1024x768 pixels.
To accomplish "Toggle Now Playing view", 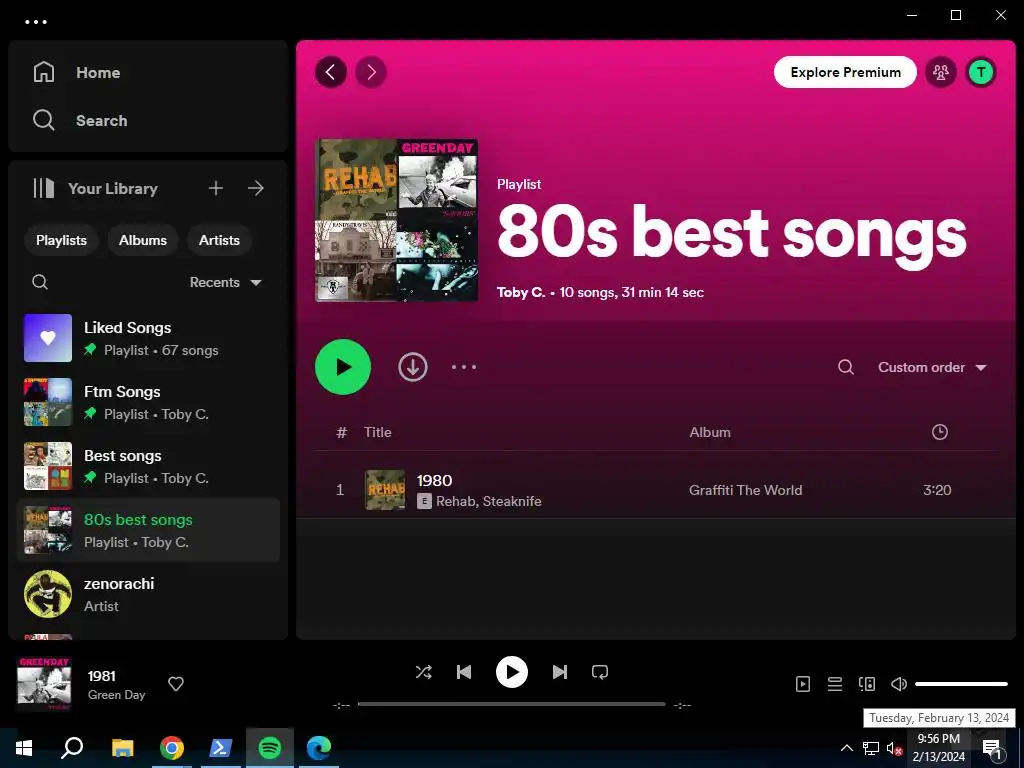I will 803,684.
